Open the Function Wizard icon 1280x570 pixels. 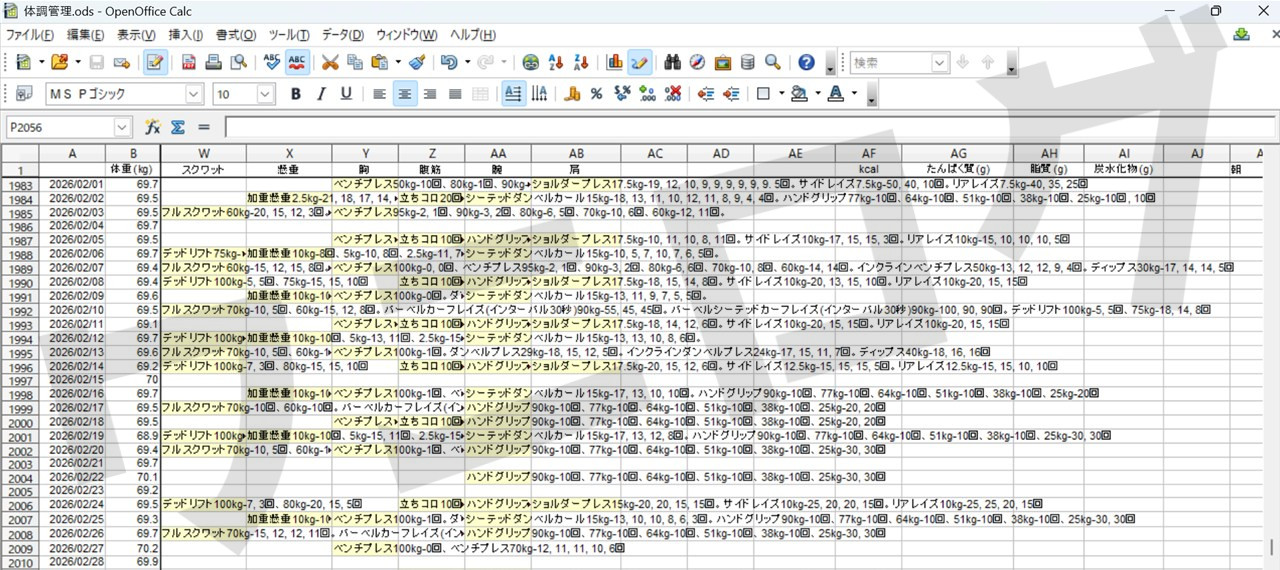pos(153,127)
